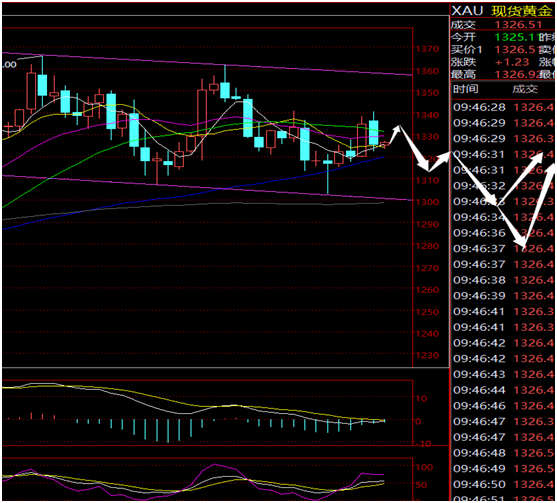Click the 1370 price axis label
The height and width of the screenshot is (503, 557).
tap(427, 49)
